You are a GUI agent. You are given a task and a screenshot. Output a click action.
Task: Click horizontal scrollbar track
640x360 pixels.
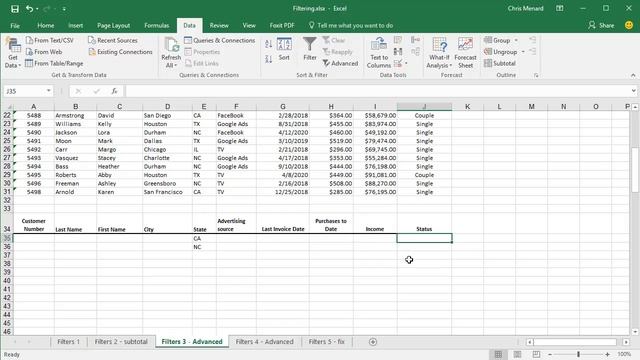click(x=575, y=342)
